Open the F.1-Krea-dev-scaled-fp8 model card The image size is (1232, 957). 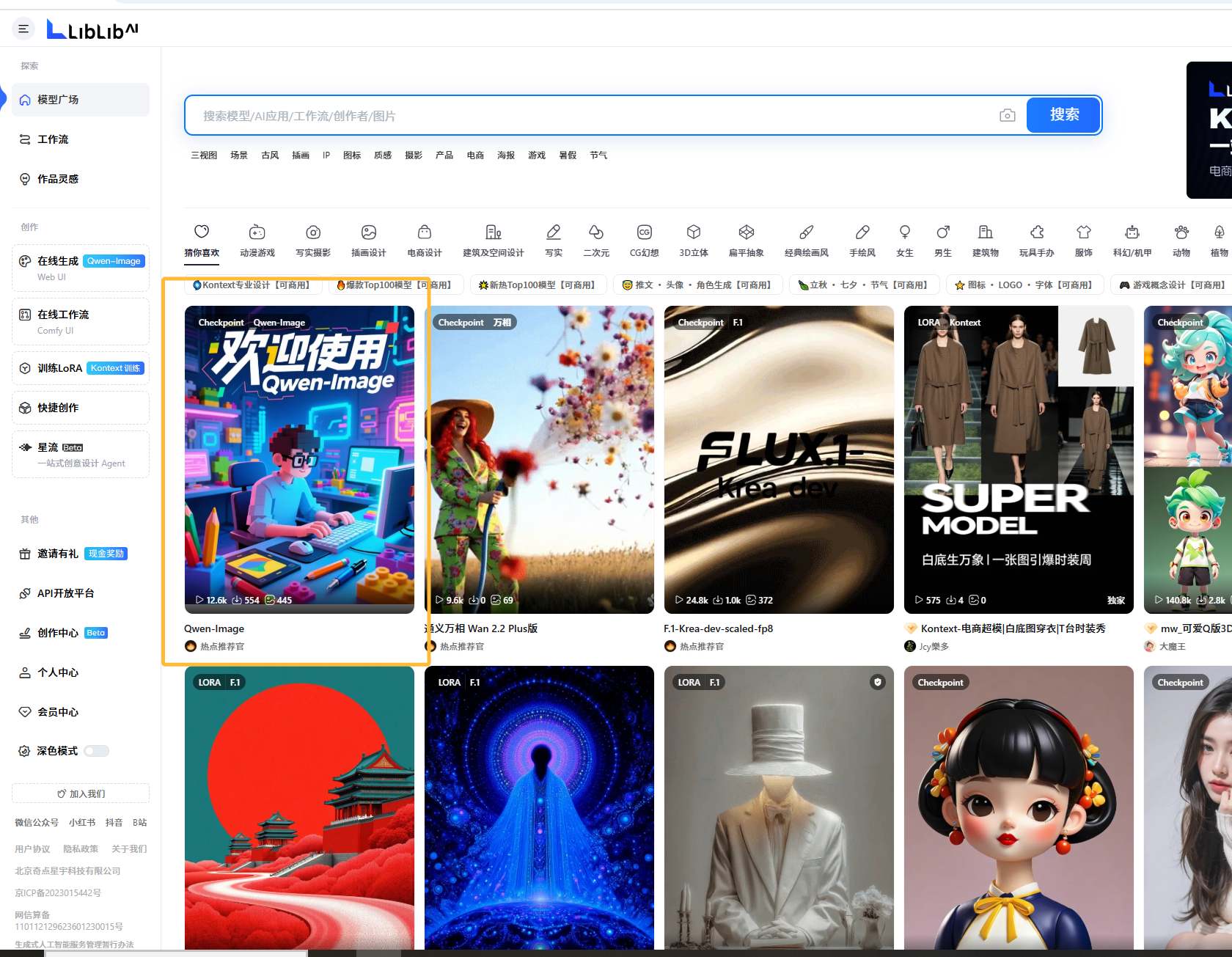pyautogui.click(x=778, y=459)
